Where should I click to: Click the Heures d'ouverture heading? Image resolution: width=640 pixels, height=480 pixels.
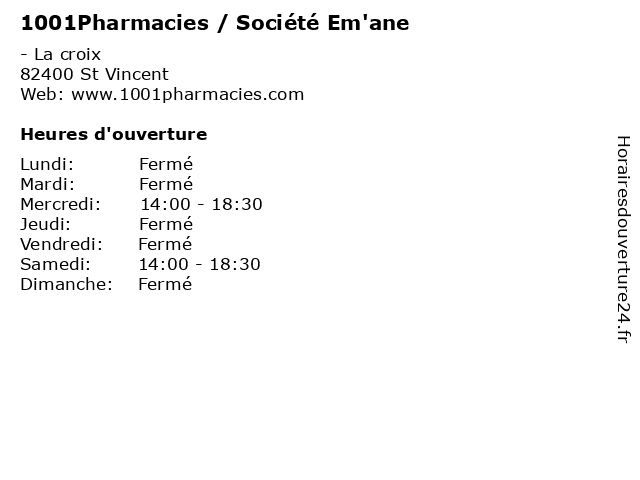coord(113,134)
